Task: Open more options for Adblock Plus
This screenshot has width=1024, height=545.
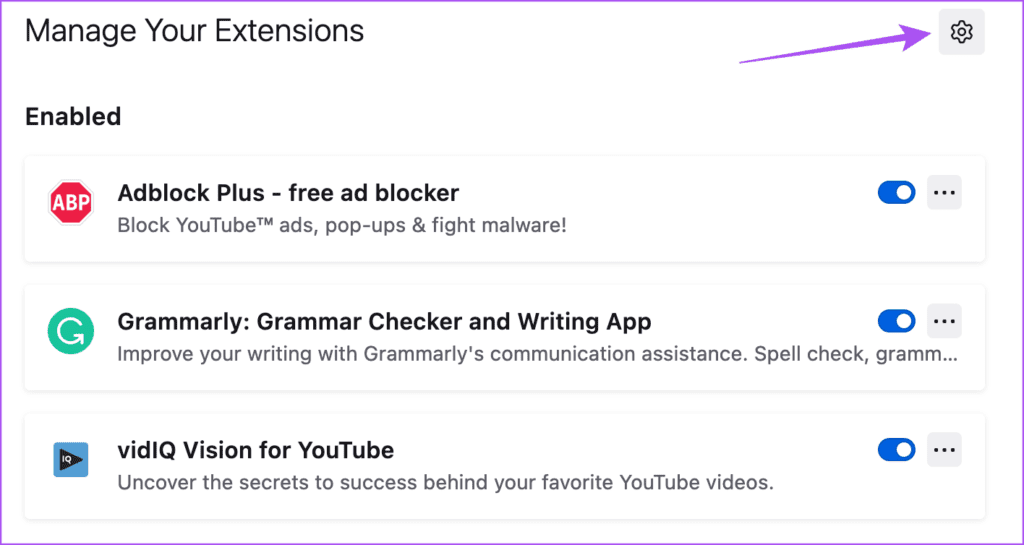Action: point(944,193)
